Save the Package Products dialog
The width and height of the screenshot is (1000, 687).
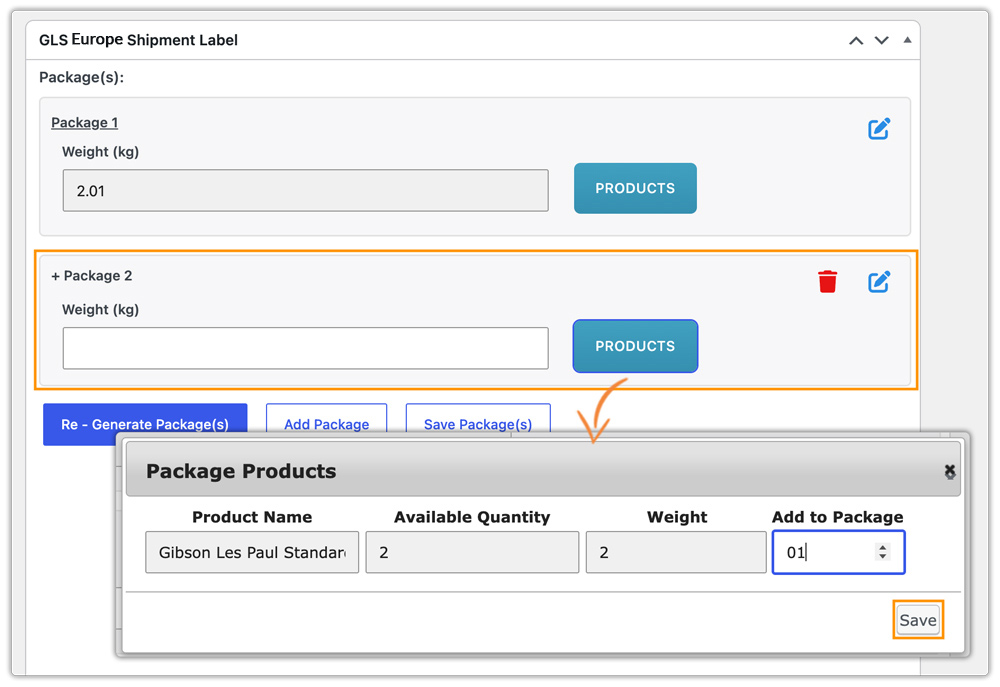point(918,620)
